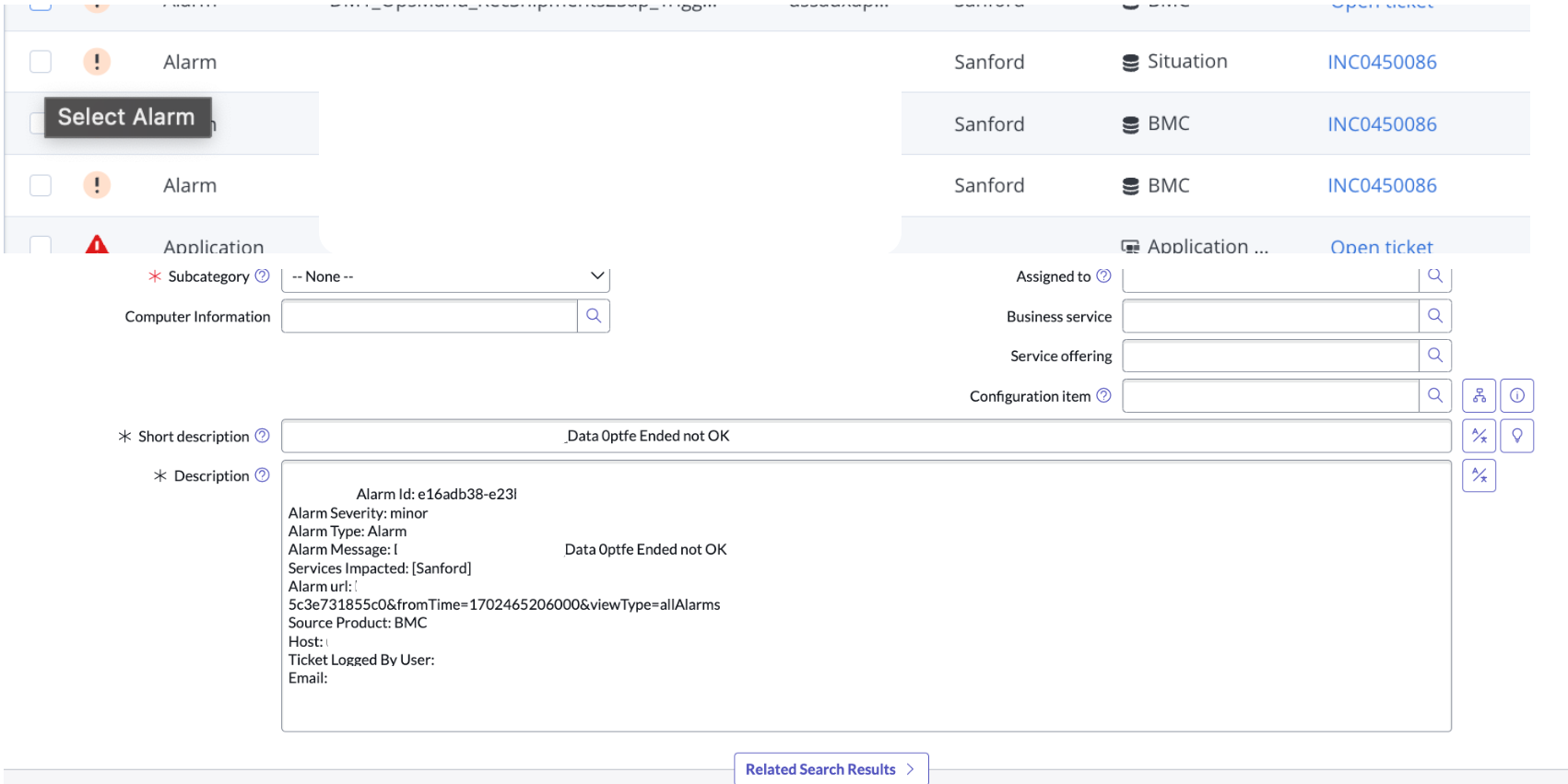1568x784 pixels.
Task: Click the 'Source Product: BMC' line
Action: pyautogui.click(x=358, y=623)
